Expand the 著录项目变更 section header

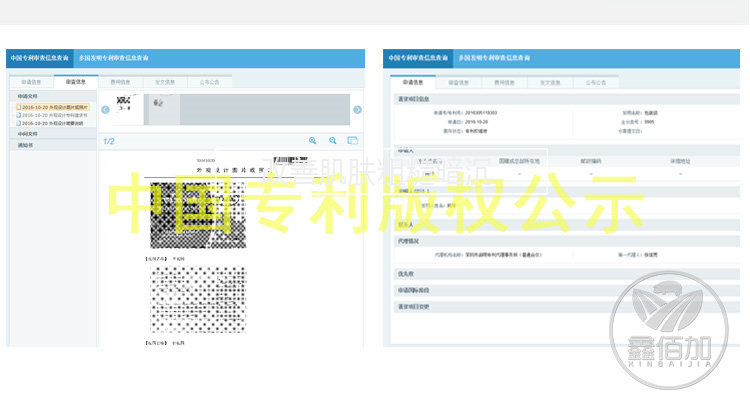567,306
